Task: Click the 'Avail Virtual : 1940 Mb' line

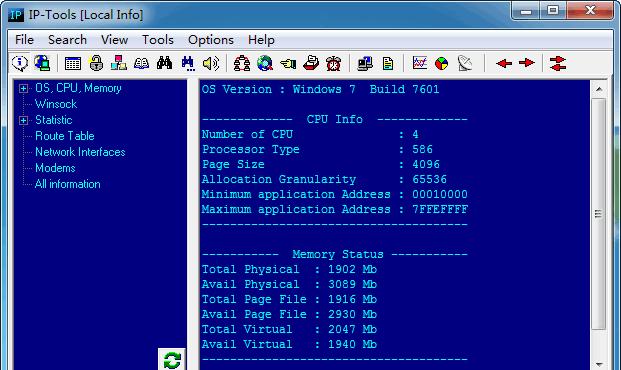Action: click(x=289, y=345)
